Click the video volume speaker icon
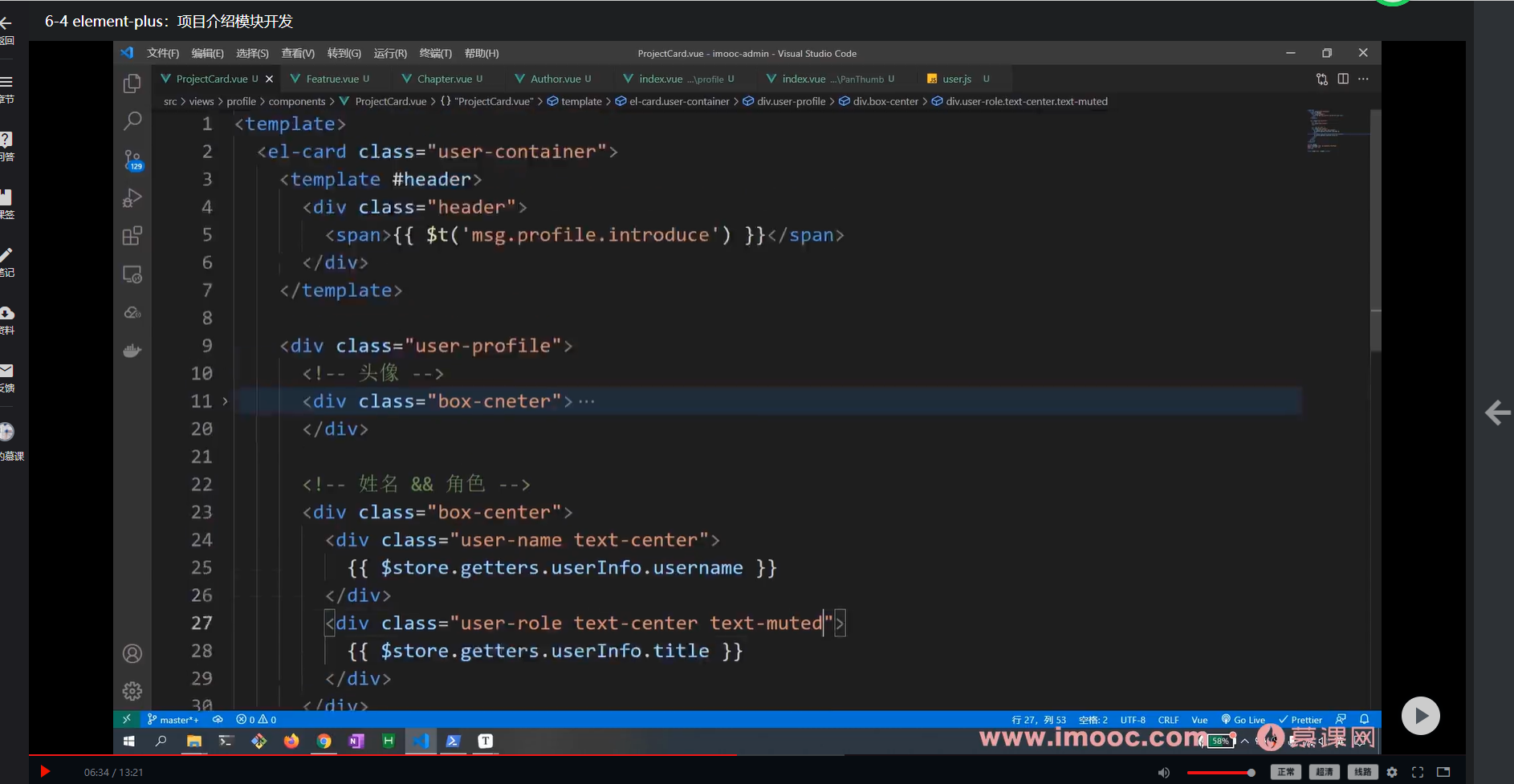The image size is (1514, 784). click(1163, 772)
